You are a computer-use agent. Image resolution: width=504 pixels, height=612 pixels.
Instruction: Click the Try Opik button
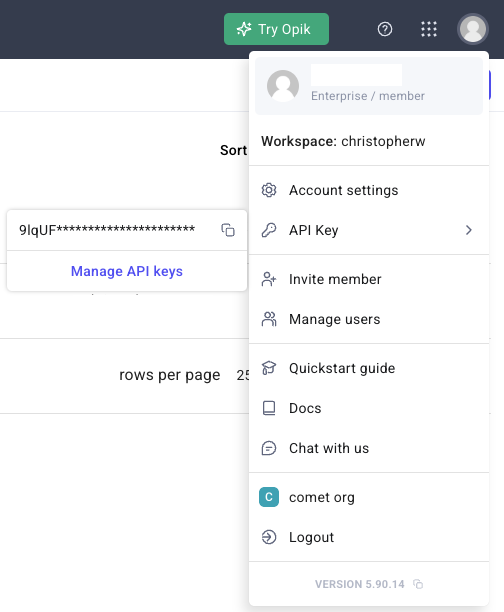click(x=276, y=29)
